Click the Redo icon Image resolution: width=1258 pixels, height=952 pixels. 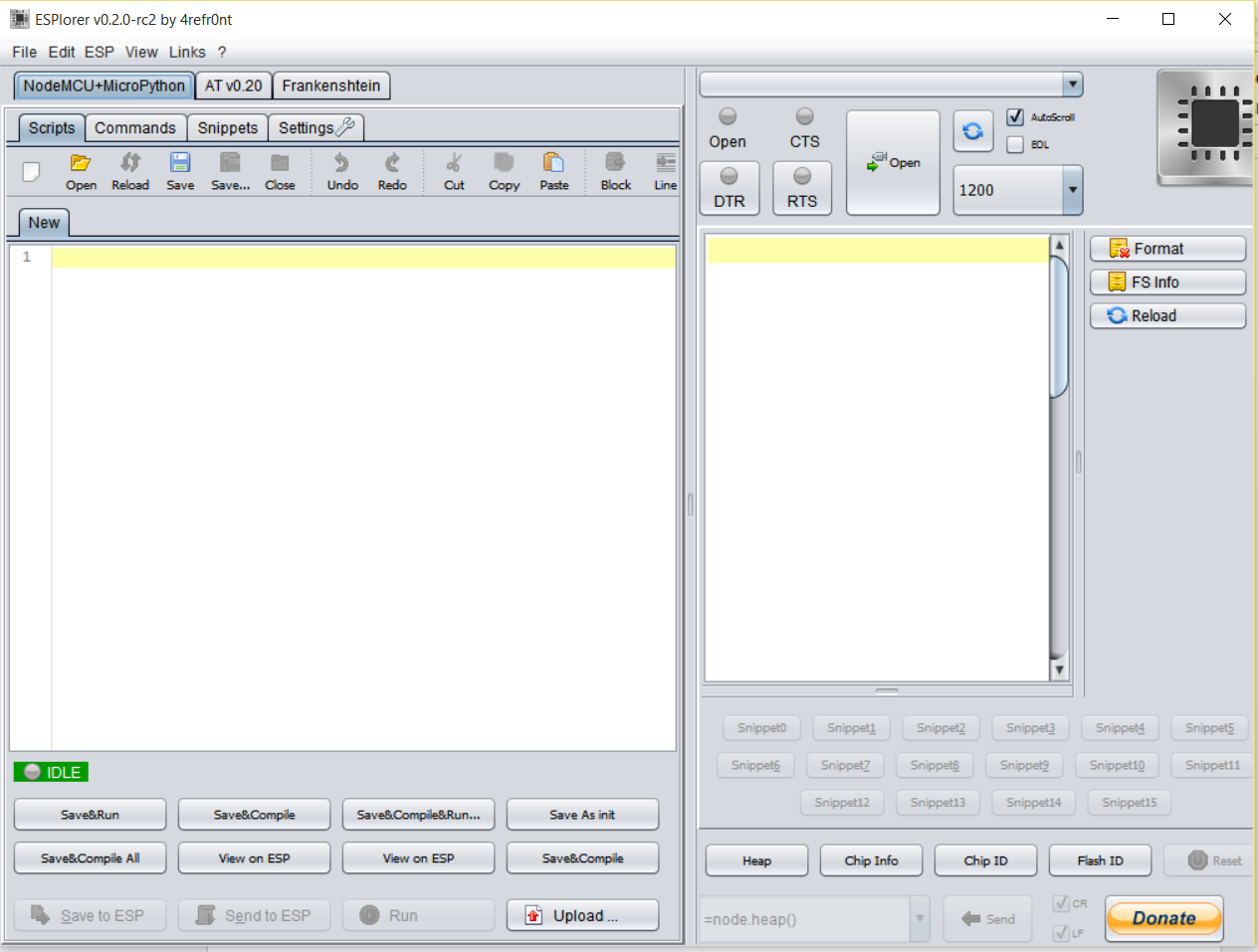(392, 169)
